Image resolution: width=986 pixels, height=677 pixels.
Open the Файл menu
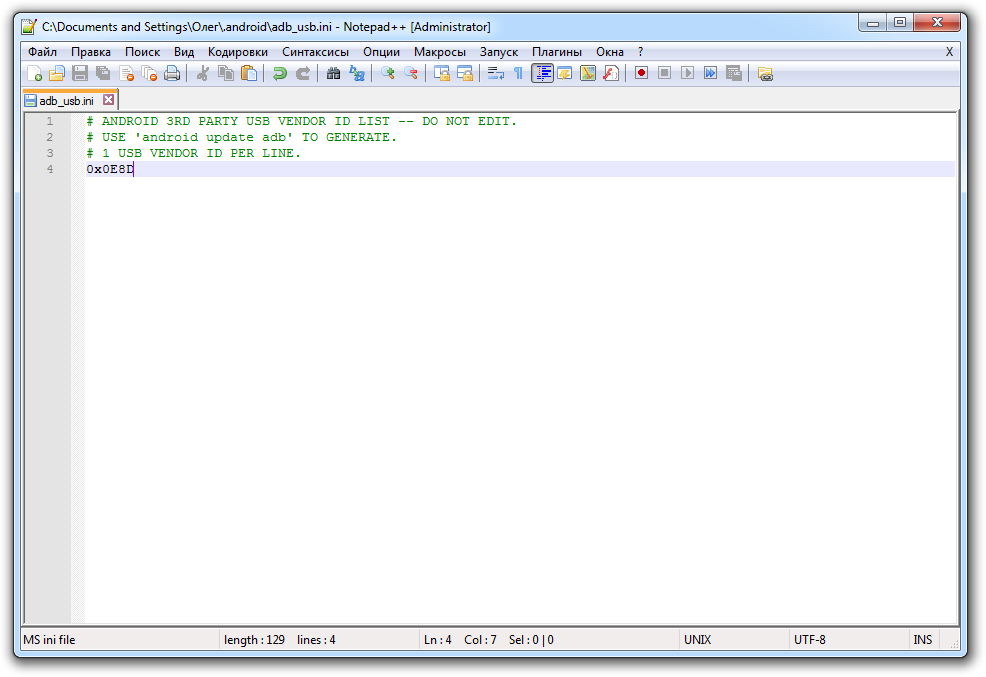pyautogui.click(x=43, y=52)
